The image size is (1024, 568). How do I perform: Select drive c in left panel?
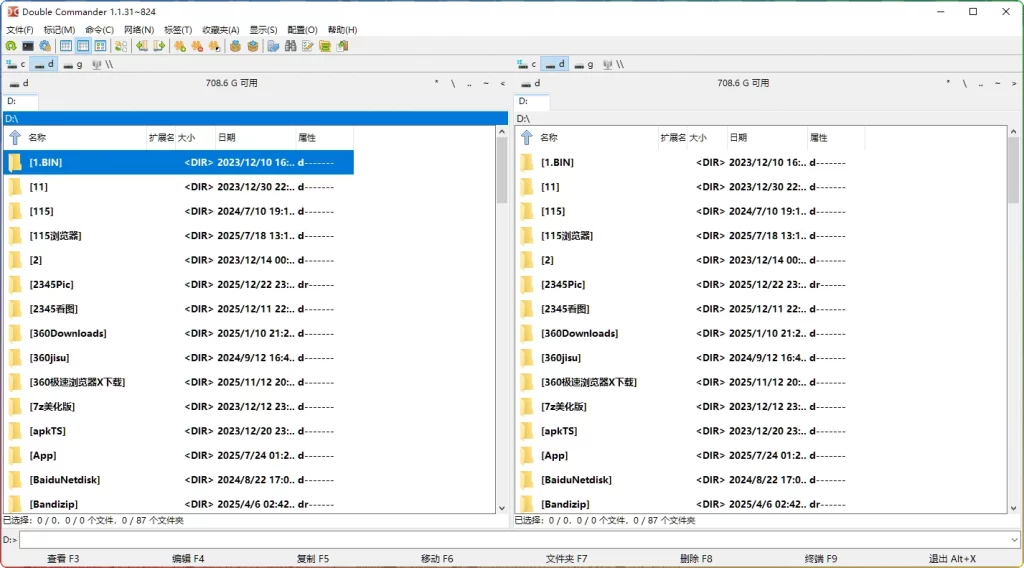[16, 64]
